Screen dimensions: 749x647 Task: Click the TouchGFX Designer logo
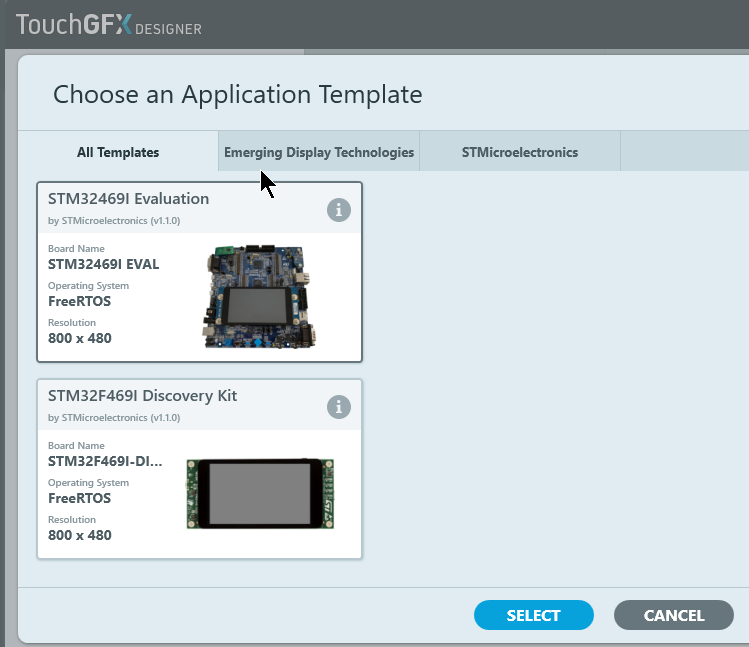tap(108, 24)
